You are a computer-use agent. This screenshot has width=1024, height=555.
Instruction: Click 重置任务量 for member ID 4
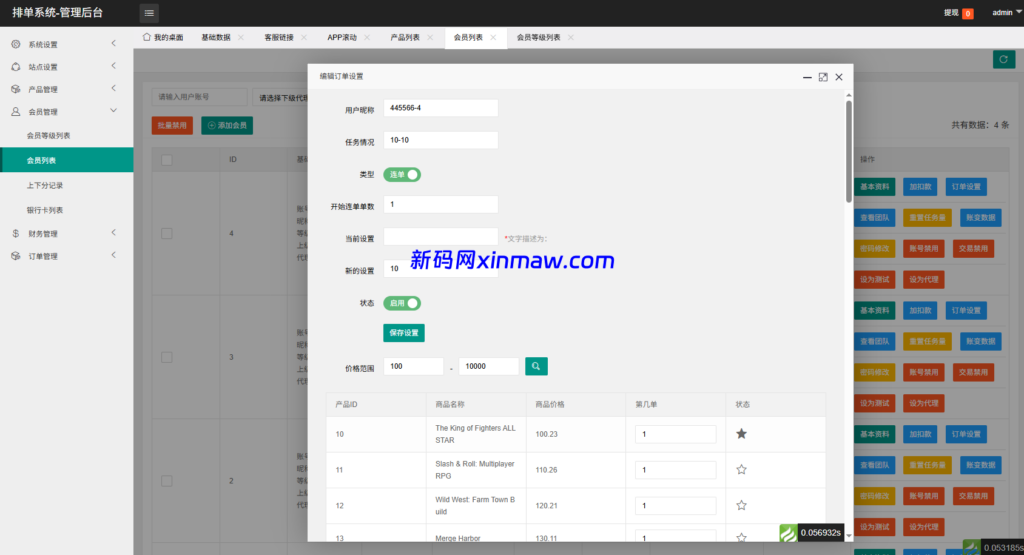[927, 217]
